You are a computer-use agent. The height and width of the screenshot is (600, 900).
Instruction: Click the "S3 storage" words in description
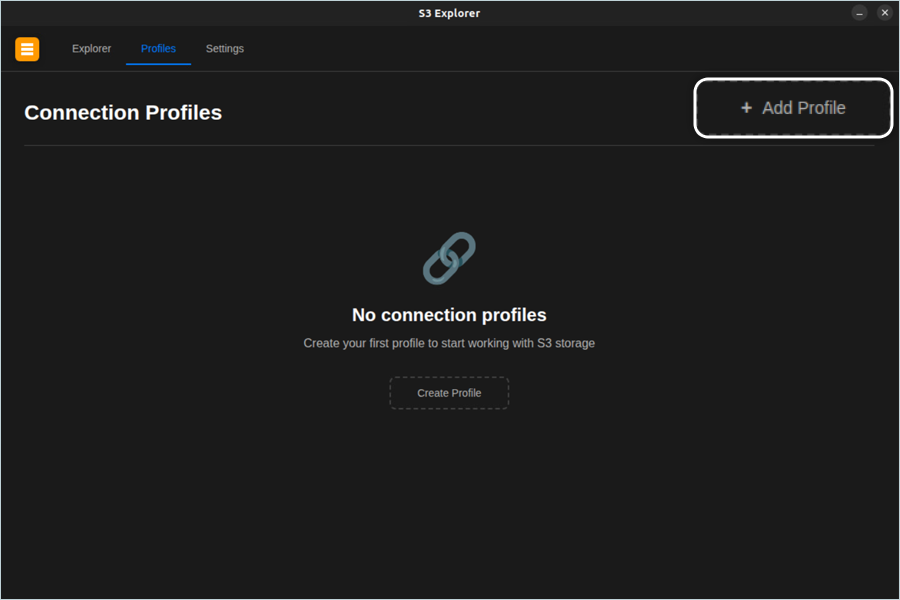[566, 343]
